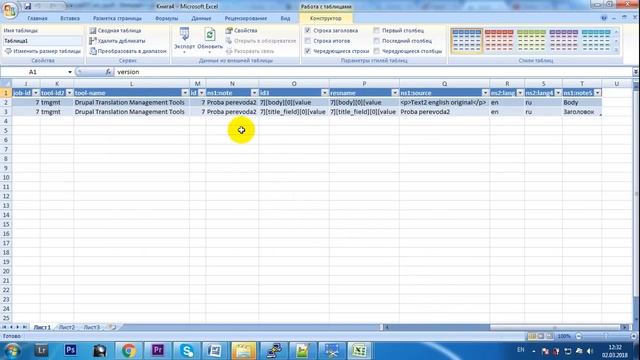Open the Excel help question mark icon
This screenshot has height=360, width=640.
pos(604,18)
